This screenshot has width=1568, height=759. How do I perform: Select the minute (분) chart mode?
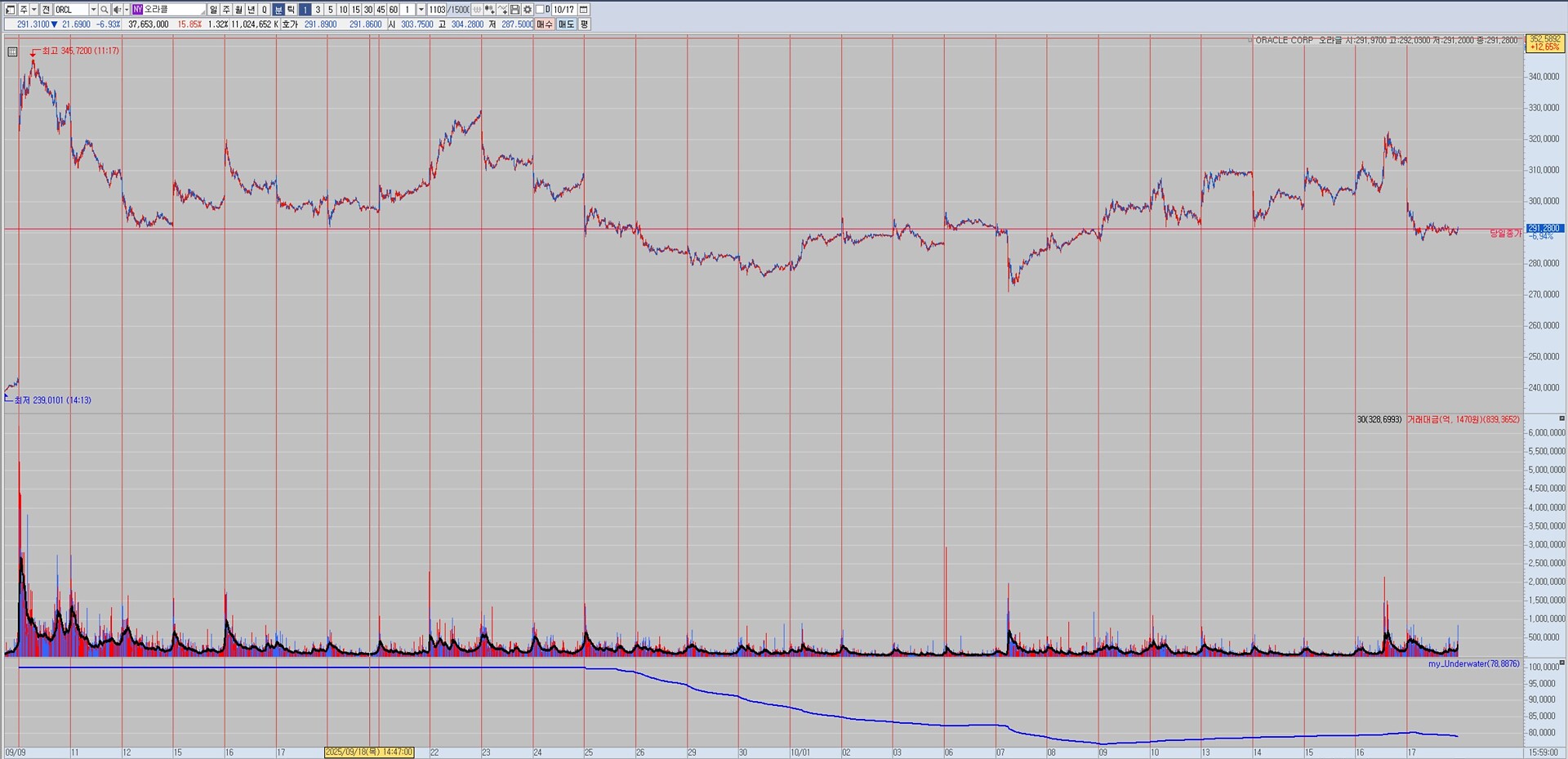(x=278, y=10)
